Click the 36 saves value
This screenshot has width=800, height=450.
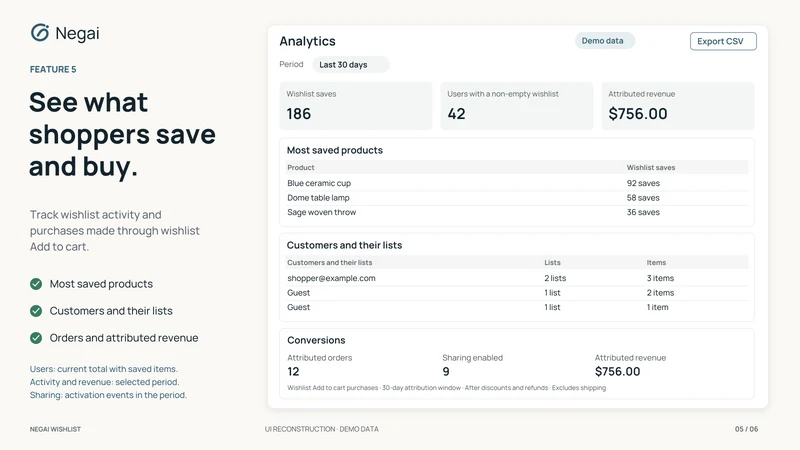[643, 212]
